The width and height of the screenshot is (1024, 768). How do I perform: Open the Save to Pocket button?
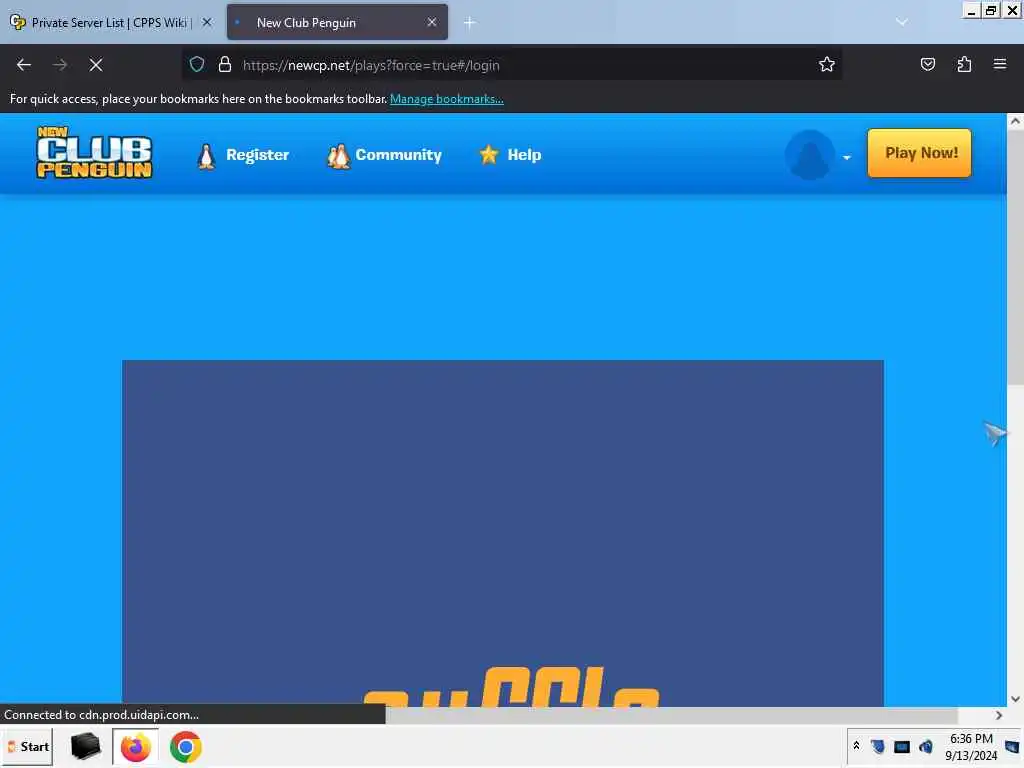pos(927,64)
